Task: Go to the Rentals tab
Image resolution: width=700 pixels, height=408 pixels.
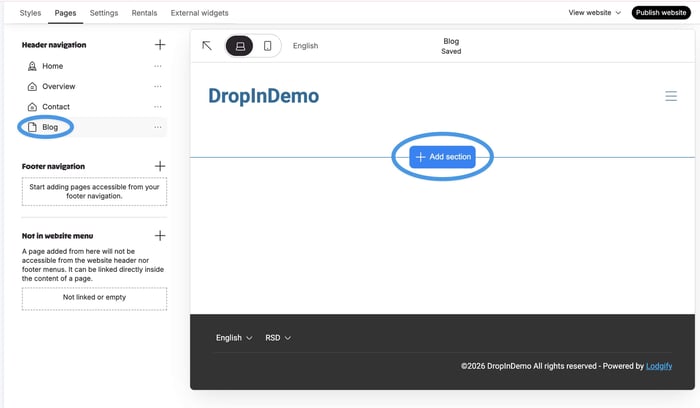Action: (x=144, y=13)
